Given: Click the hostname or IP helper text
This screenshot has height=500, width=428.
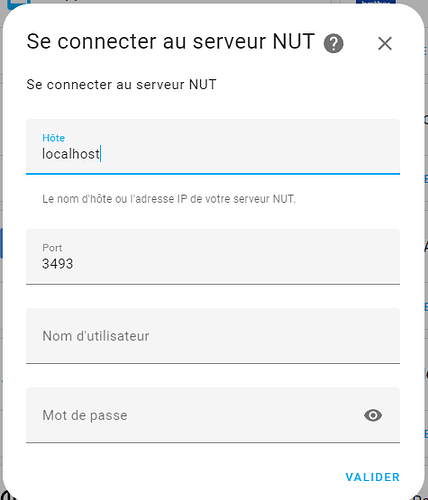Looking at the screenshot, I should click(x=169, y=199).
